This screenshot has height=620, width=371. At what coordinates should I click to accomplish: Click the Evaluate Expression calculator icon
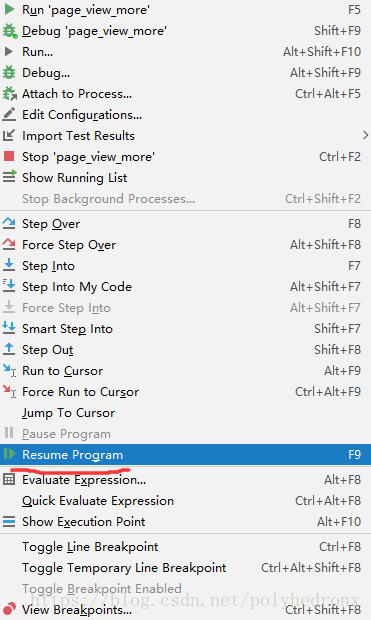9,480
